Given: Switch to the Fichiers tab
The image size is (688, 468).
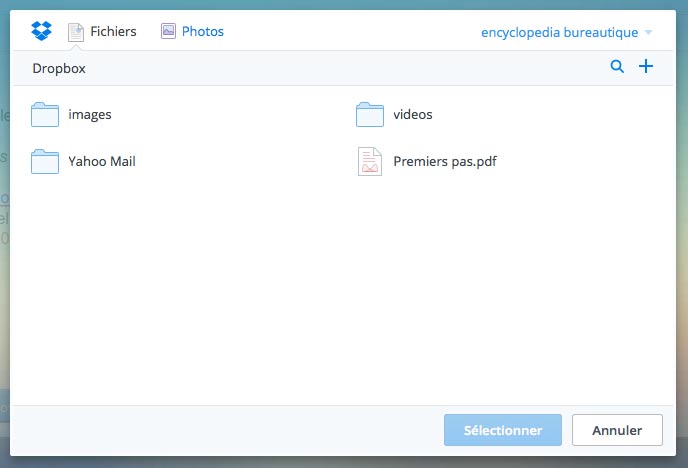Looking at the screenshot, I should tap(112, 32).
